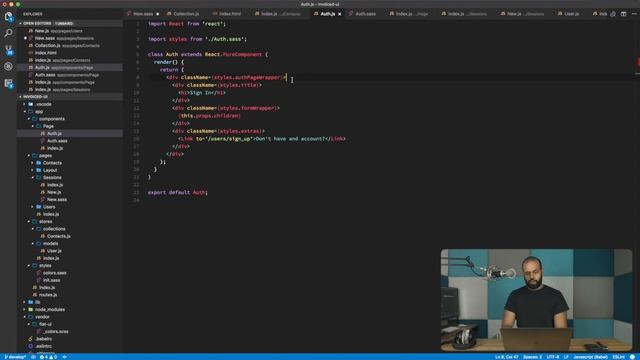Open Contacts.js under collections folder
The height and width of the screenshot is (360, 640).
(x=70, y=236)
